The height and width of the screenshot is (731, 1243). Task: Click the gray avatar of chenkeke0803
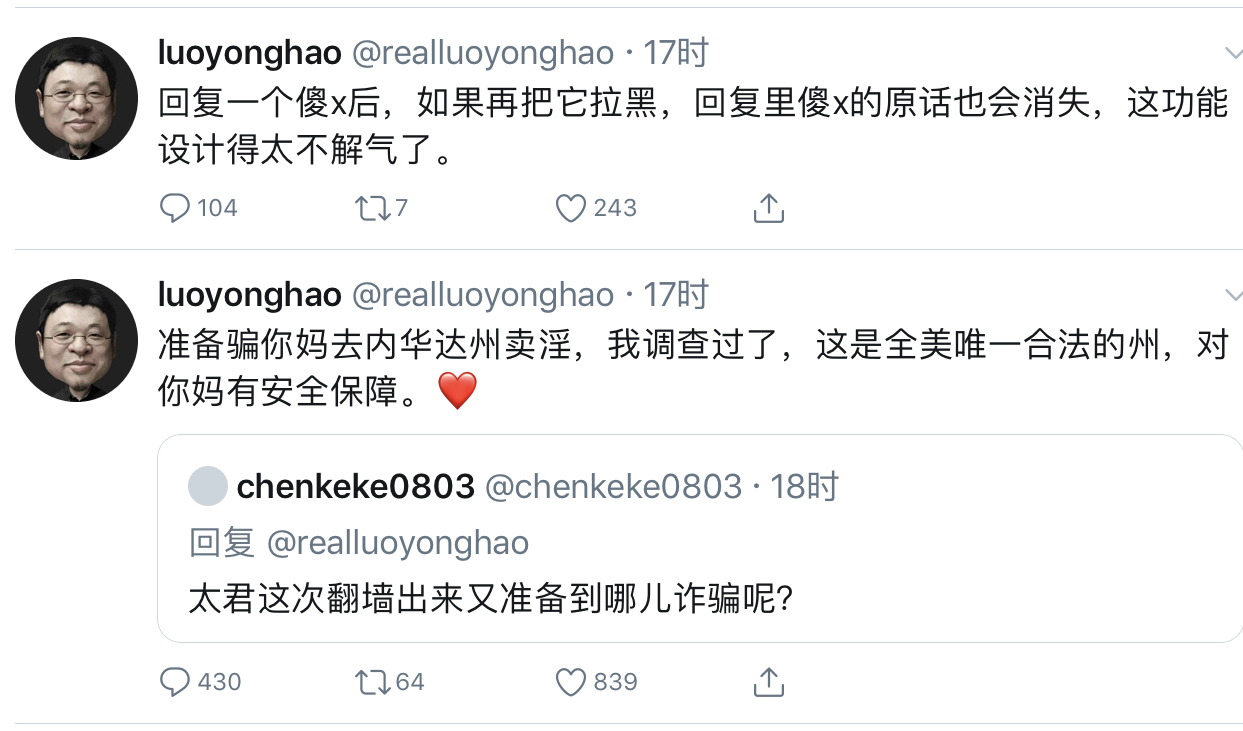tap(208, 487)
